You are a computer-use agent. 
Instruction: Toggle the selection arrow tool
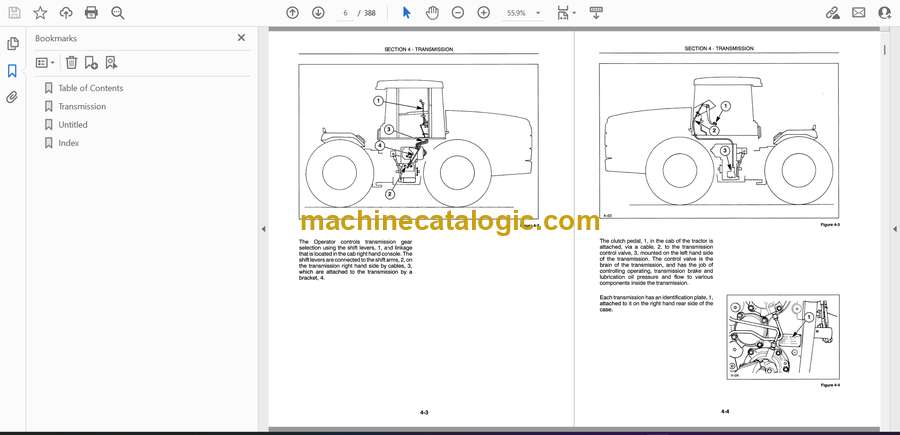(406, 13)
